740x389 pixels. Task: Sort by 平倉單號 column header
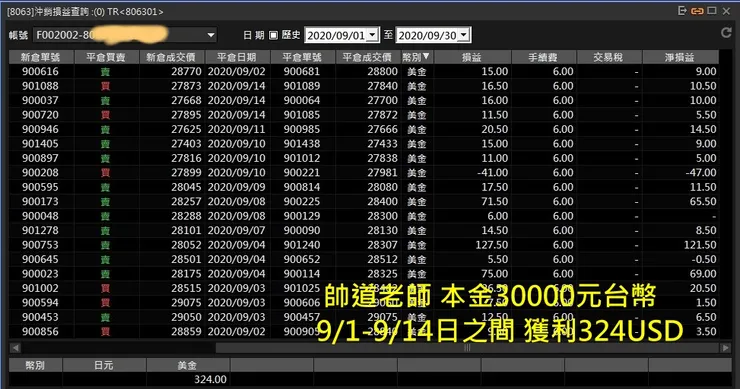302,57
